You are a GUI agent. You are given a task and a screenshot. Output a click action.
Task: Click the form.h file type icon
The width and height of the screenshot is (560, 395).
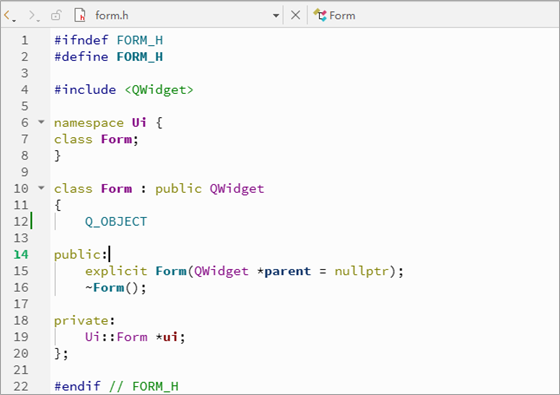click(80, 15)
